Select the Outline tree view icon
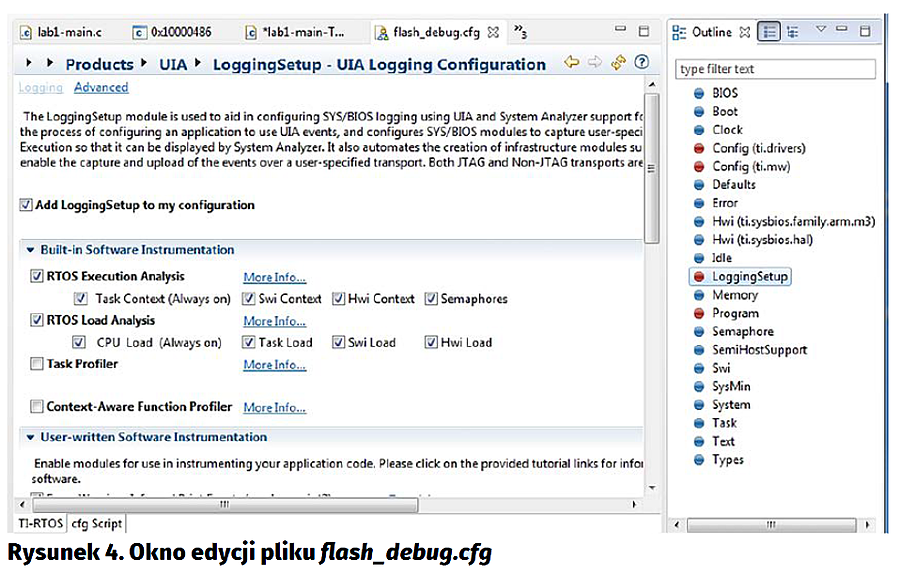Viewport: 900px width, 574px height. 793,32
